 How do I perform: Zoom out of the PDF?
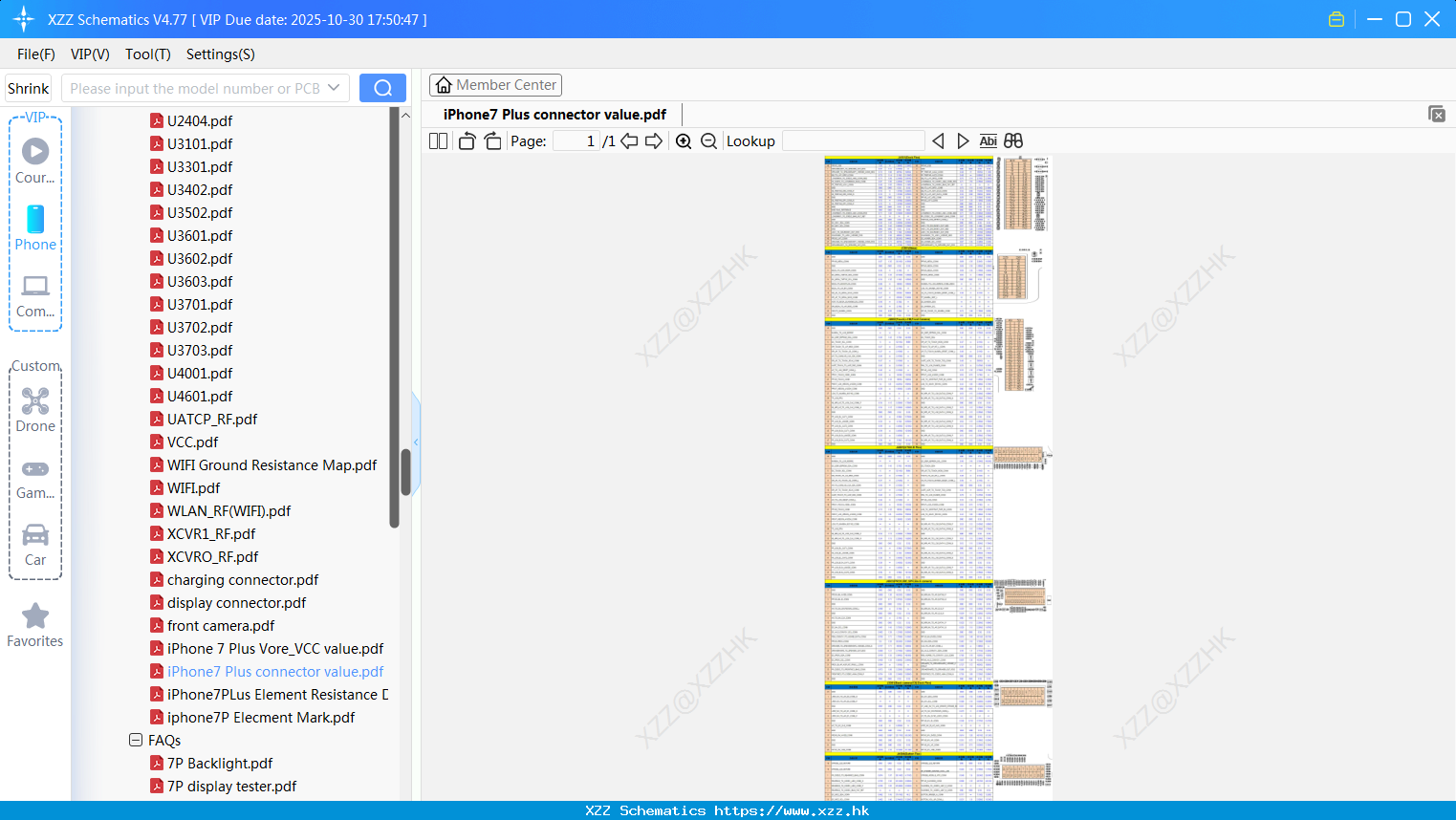pos(708,140)
